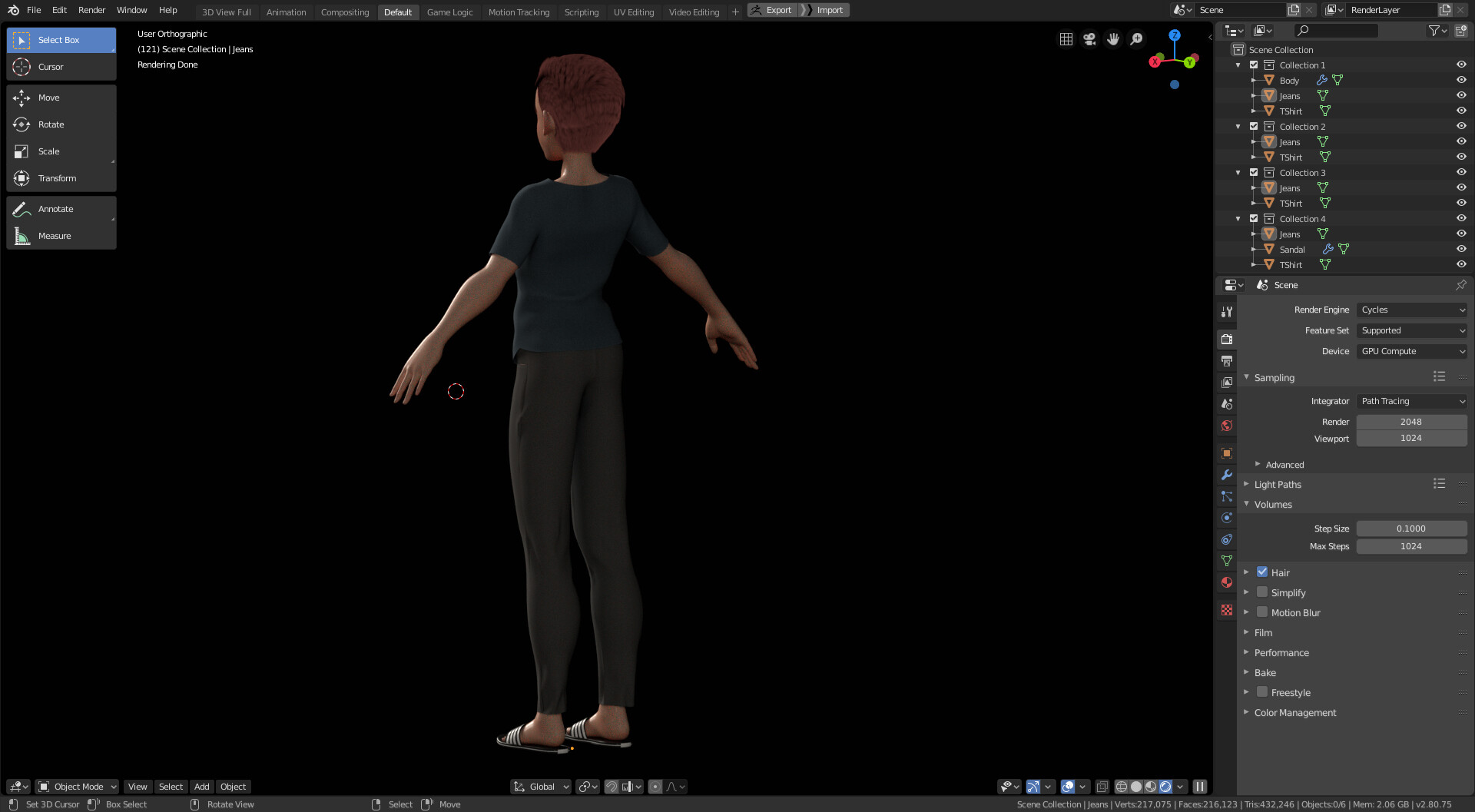Viewport: 1475px width, 812px height.
Task: Expand the Light Paths section
Action: coord(1247,484)
